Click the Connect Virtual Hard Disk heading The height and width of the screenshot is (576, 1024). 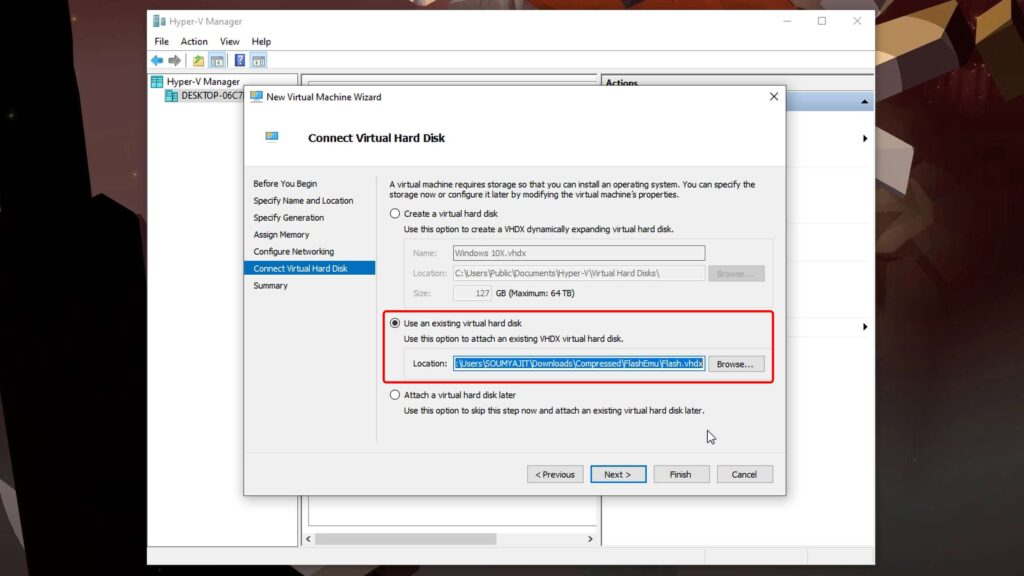pyautogui.click(x=376, y=138)
